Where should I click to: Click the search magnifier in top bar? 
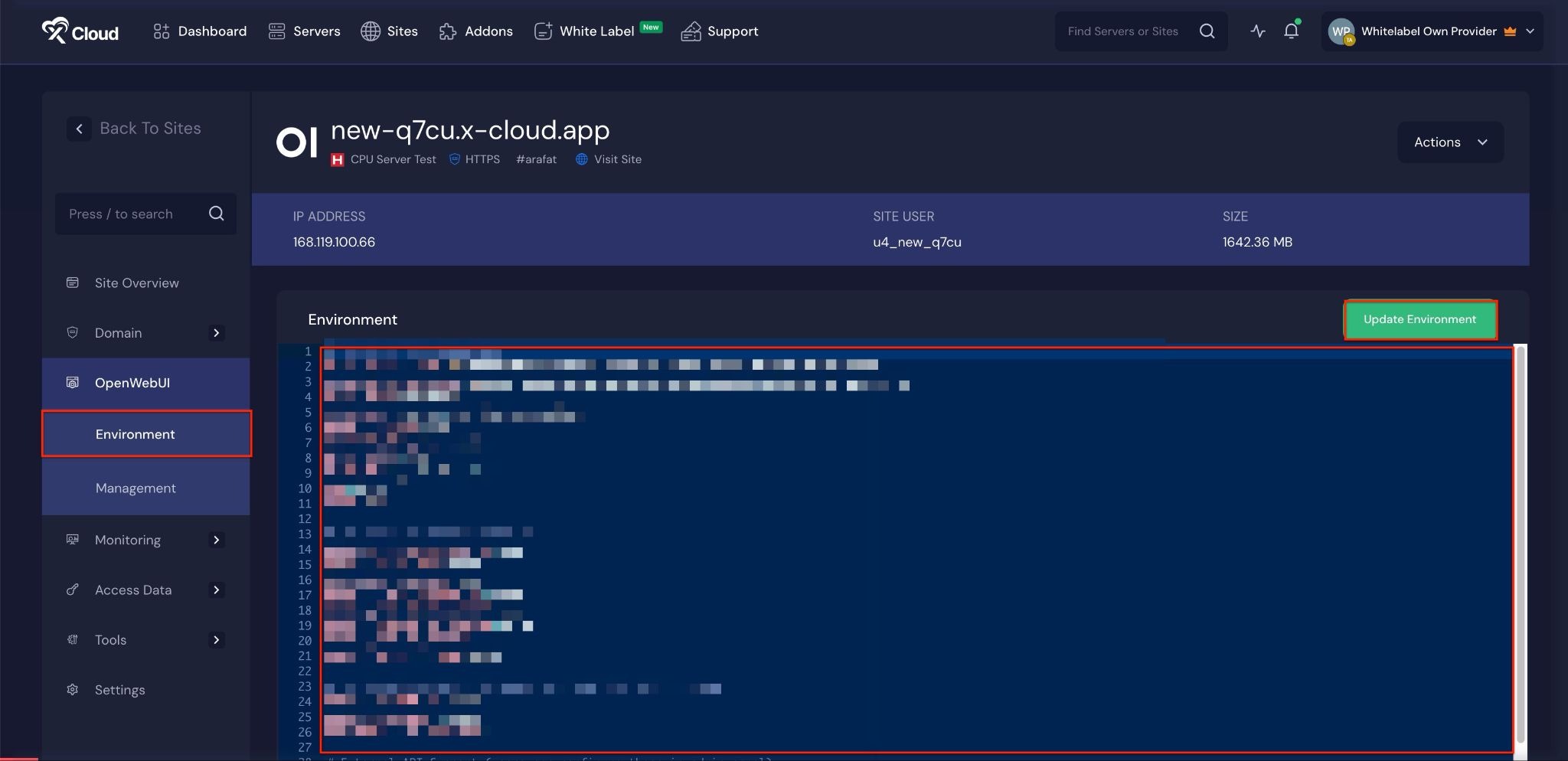click(1207, 31)
